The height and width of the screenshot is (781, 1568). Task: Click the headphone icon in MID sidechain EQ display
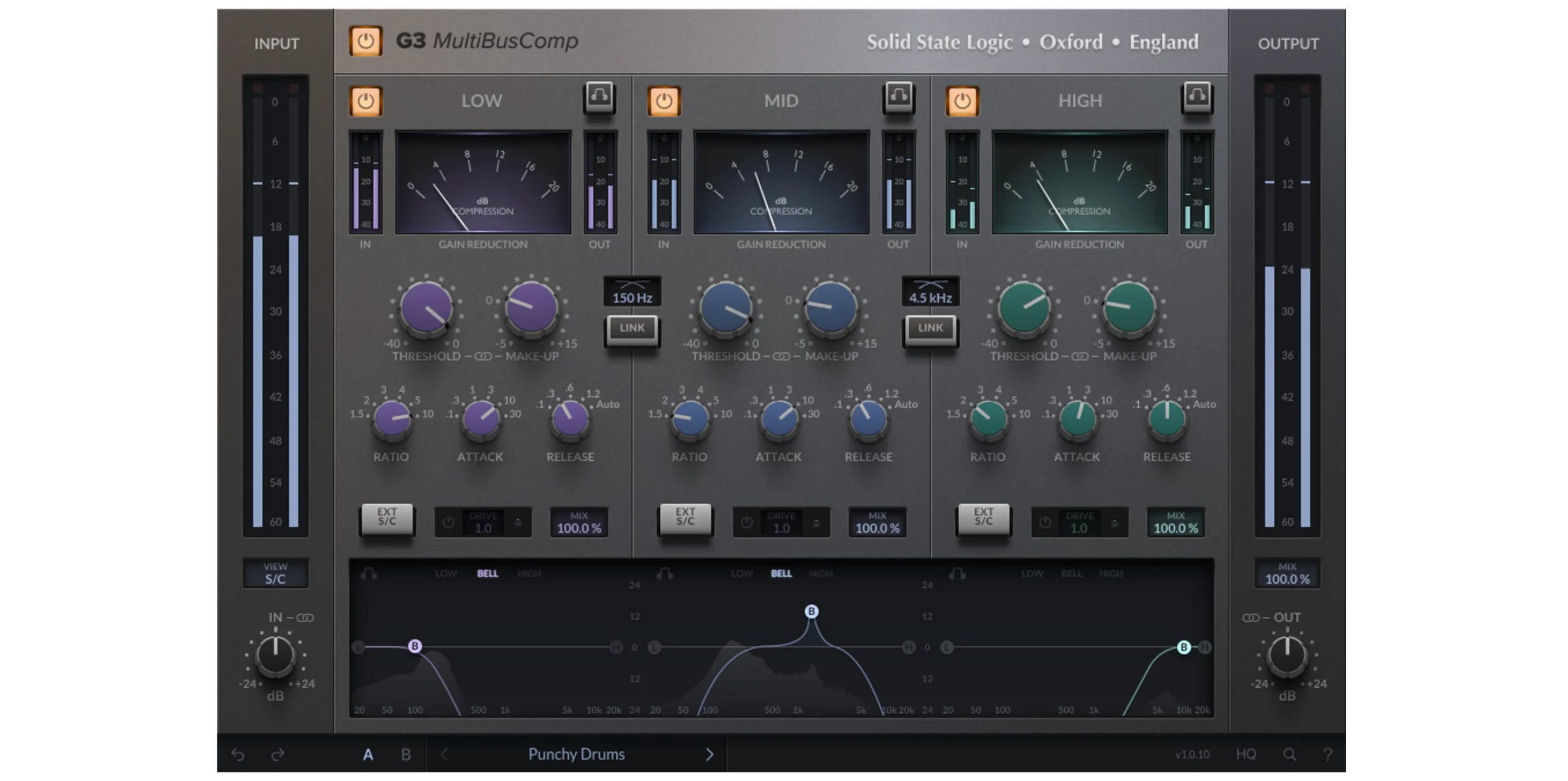pos(663,573)
